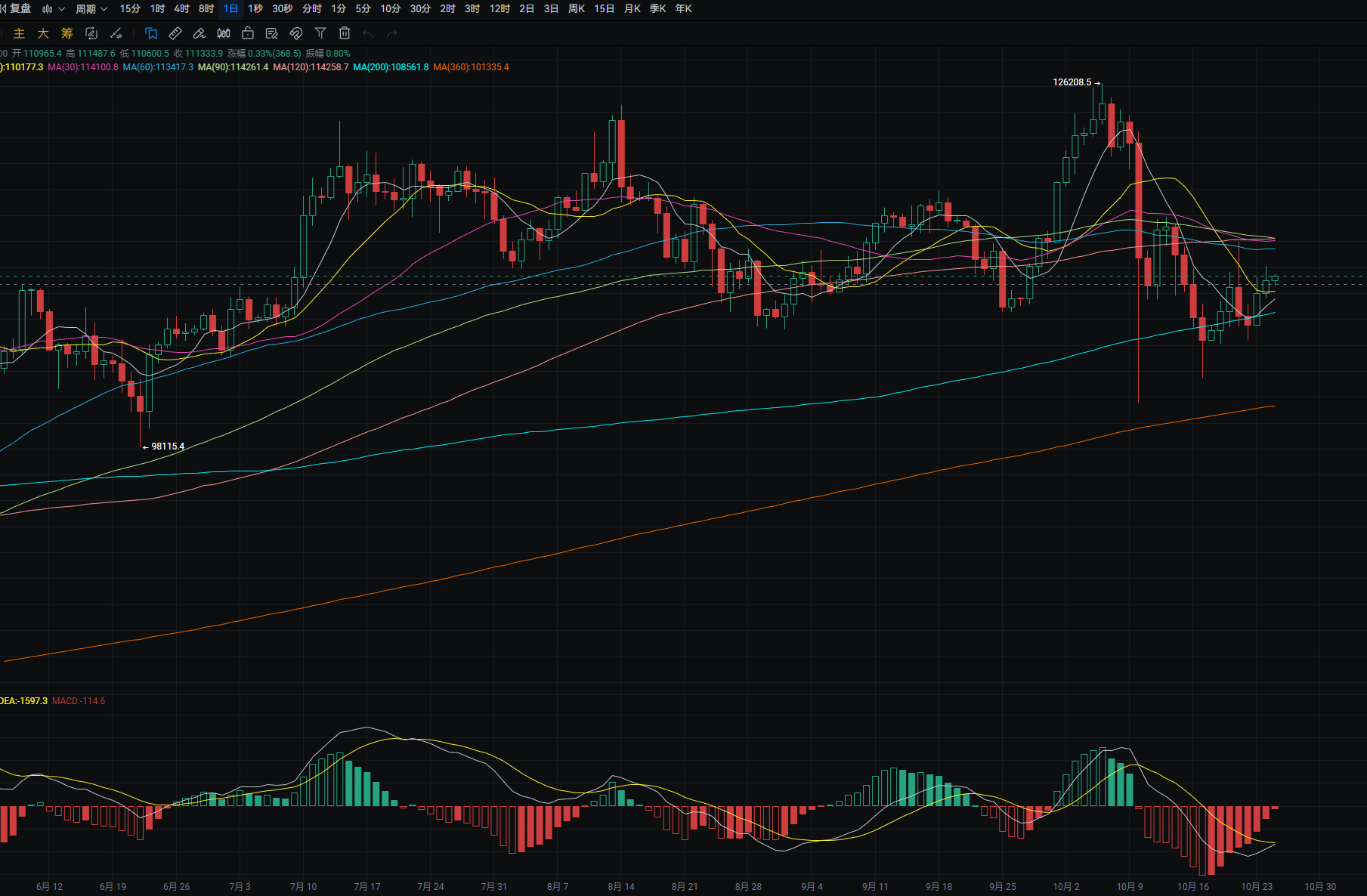The height and width of the screenshot is (896, 1367).
Task: Switch to the 4时 timeframe tab
Action: [181, 9]
